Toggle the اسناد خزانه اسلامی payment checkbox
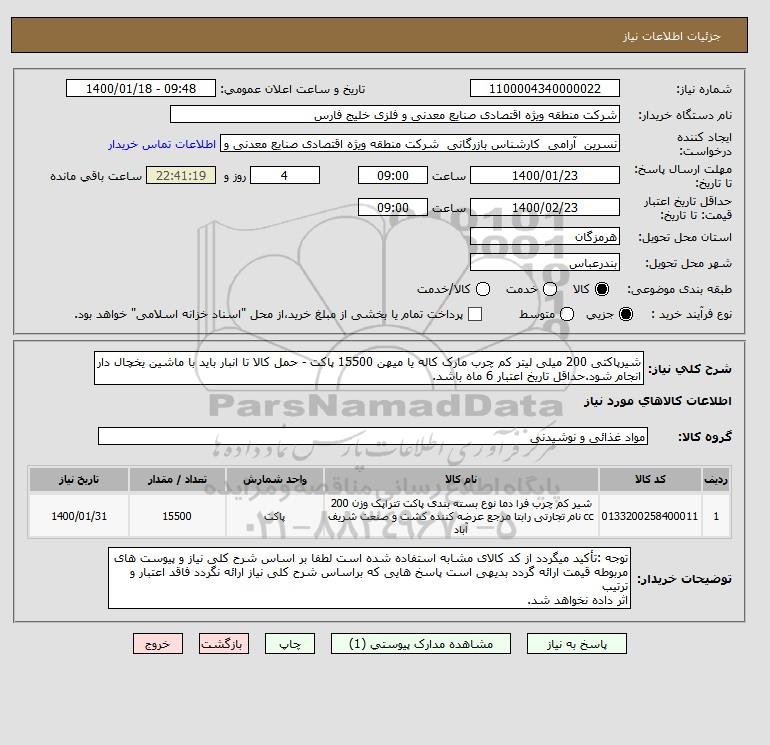The height and width of the screenshot is (745, 770). pyautogui.click(x=475, y=314)
